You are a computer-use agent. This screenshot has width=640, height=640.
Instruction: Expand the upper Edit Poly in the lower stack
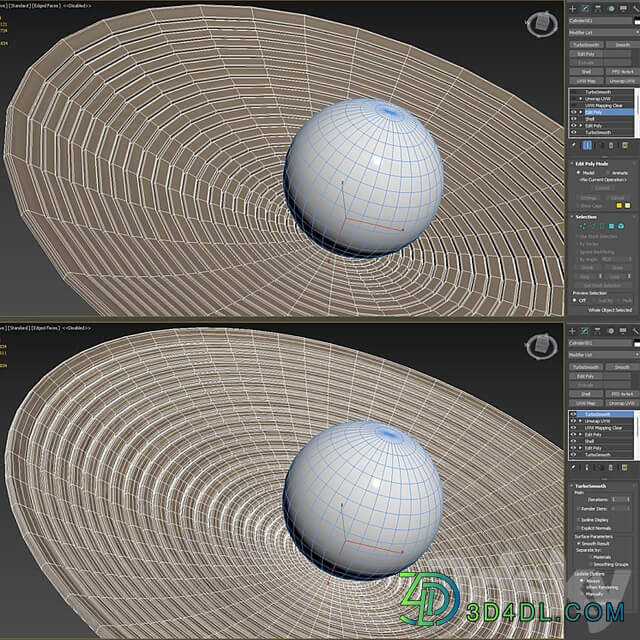(x=580, y=435)
